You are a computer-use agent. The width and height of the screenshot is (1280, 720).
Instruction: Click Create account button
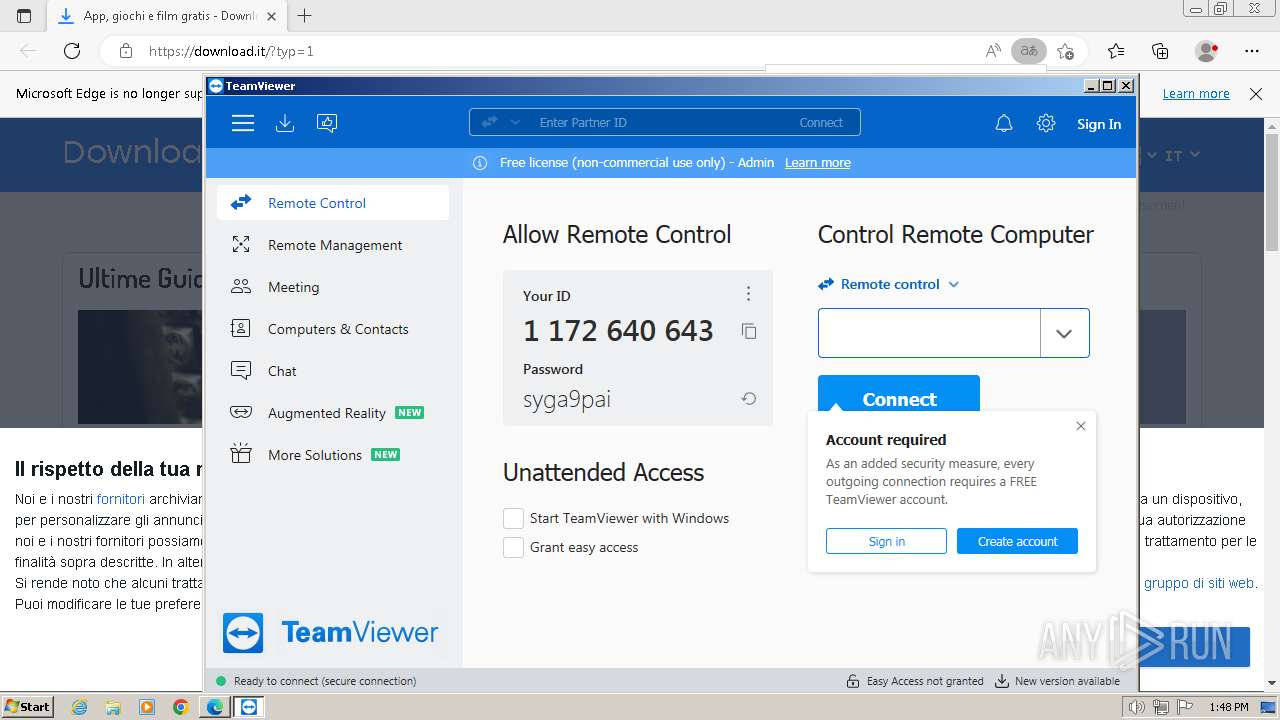pyautogui.click(x=1017, y=541)
